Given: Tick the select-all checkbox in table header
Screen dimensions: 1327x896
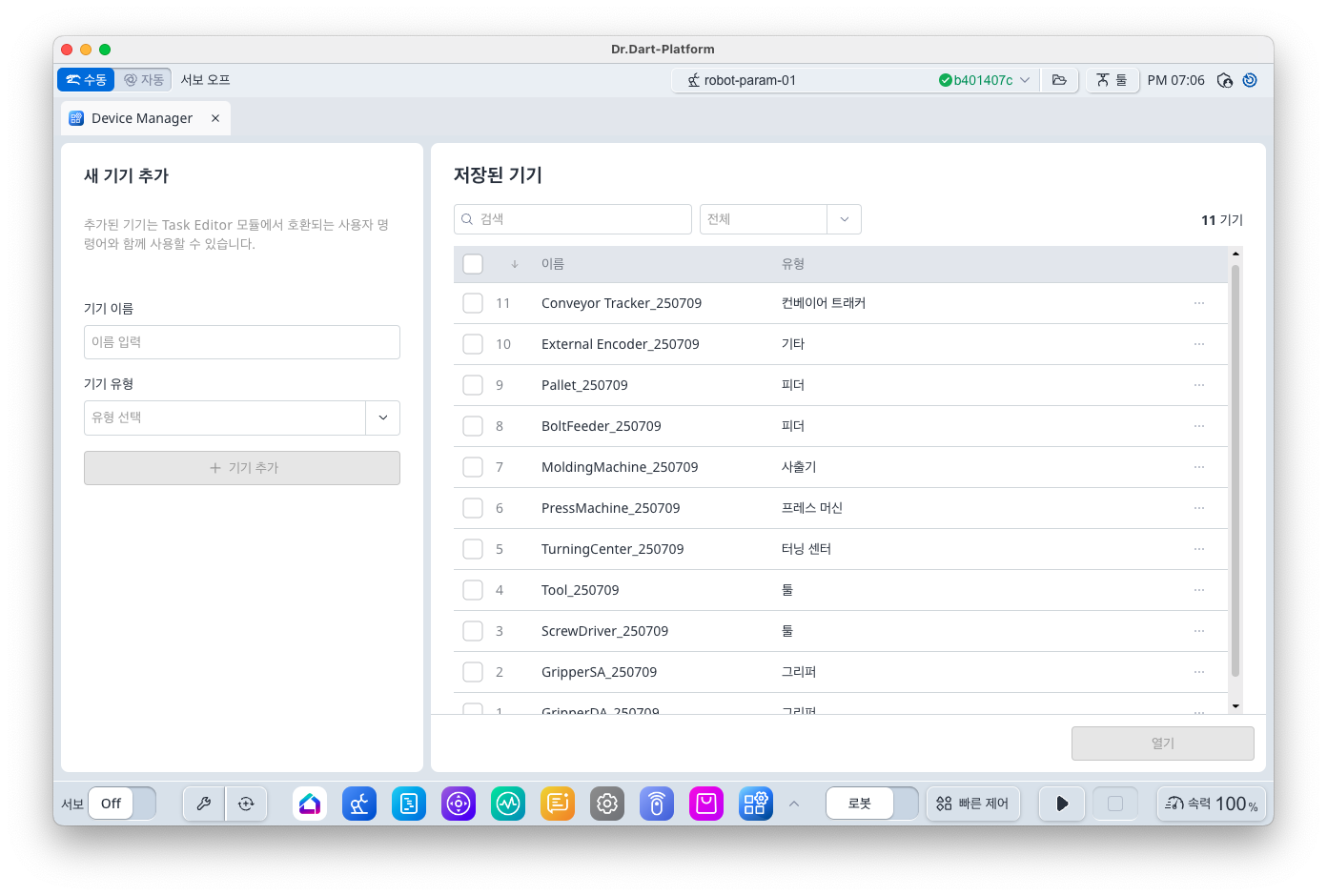Looking at the screenshot, I should pos(473,264).
